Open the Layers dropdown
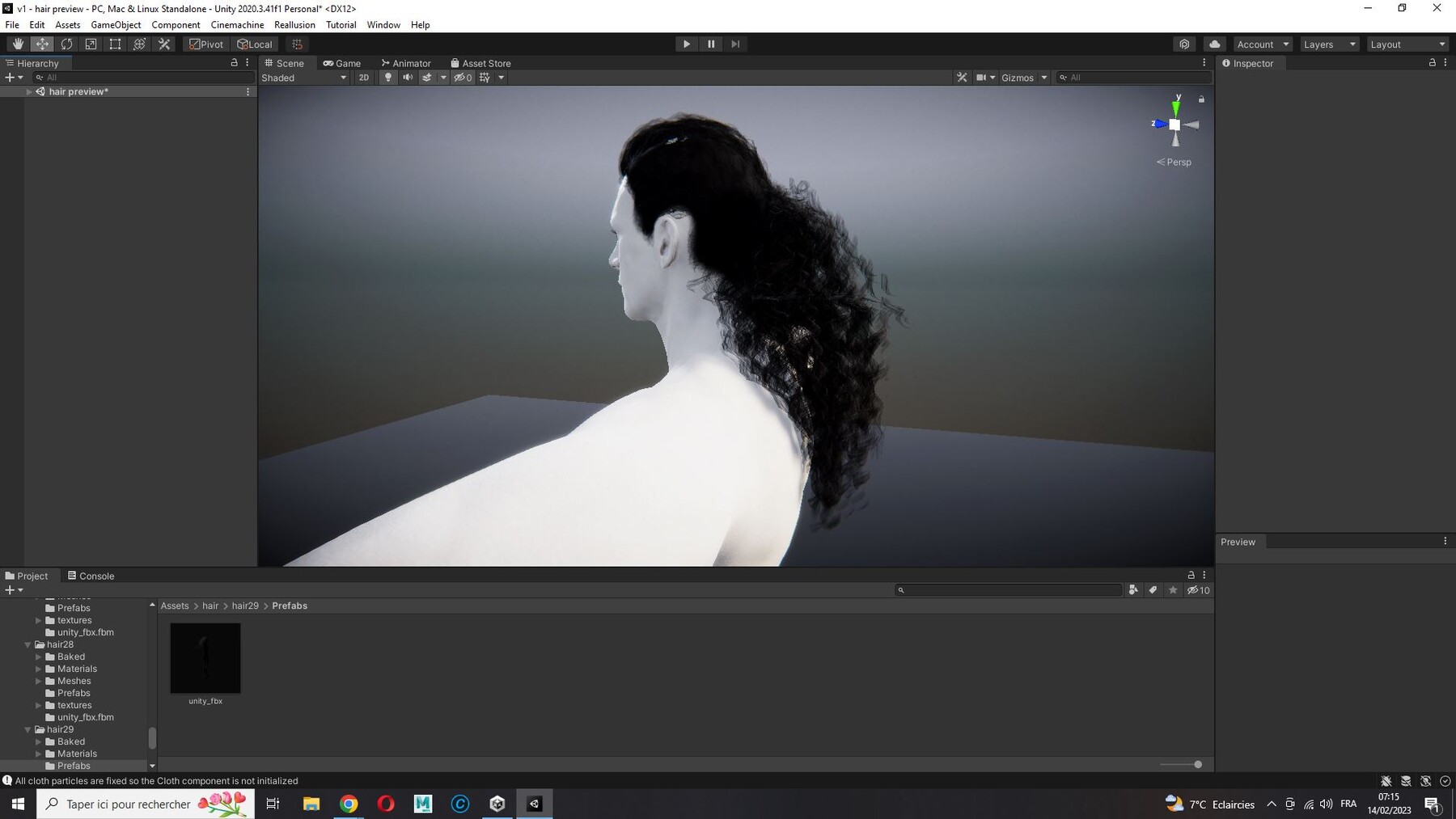The image size is (1456, 819). pos(1329,44)
